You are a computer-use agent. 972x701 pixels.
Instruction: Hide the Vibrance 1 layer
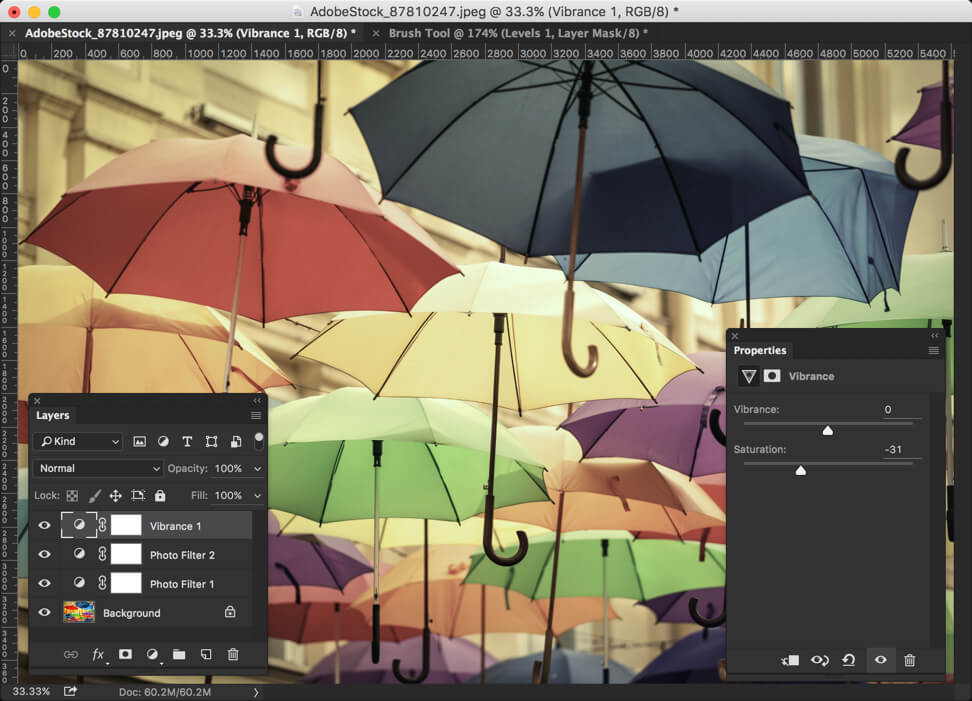[44, 526]
